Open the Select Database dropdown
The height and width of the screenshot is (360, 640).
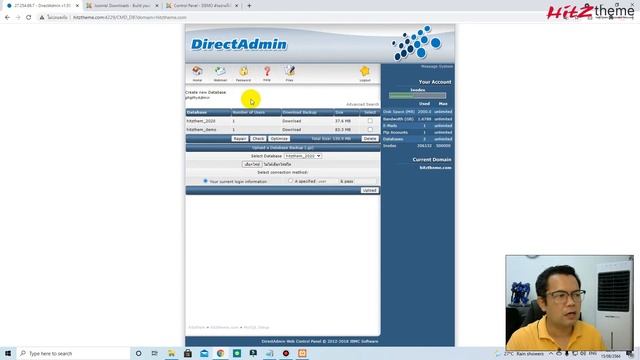(303, 156)
